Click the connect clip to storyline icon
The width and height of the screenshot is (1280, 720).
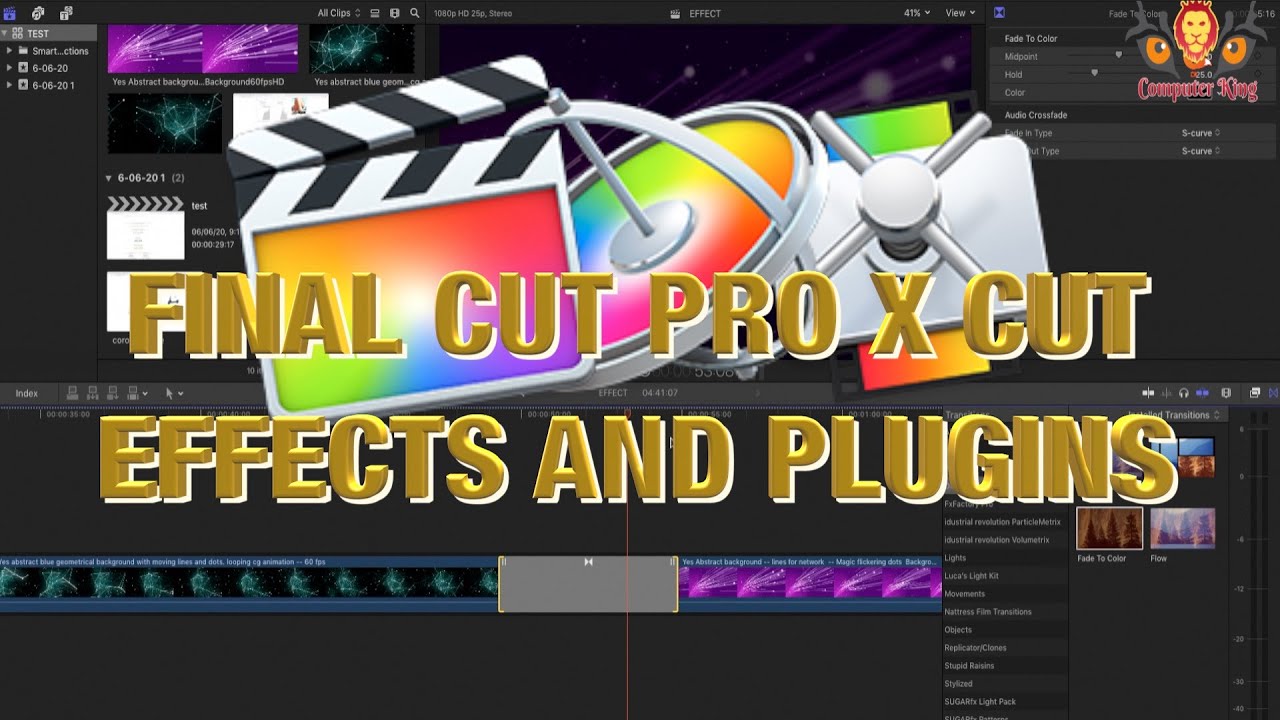tap(72, 394)
